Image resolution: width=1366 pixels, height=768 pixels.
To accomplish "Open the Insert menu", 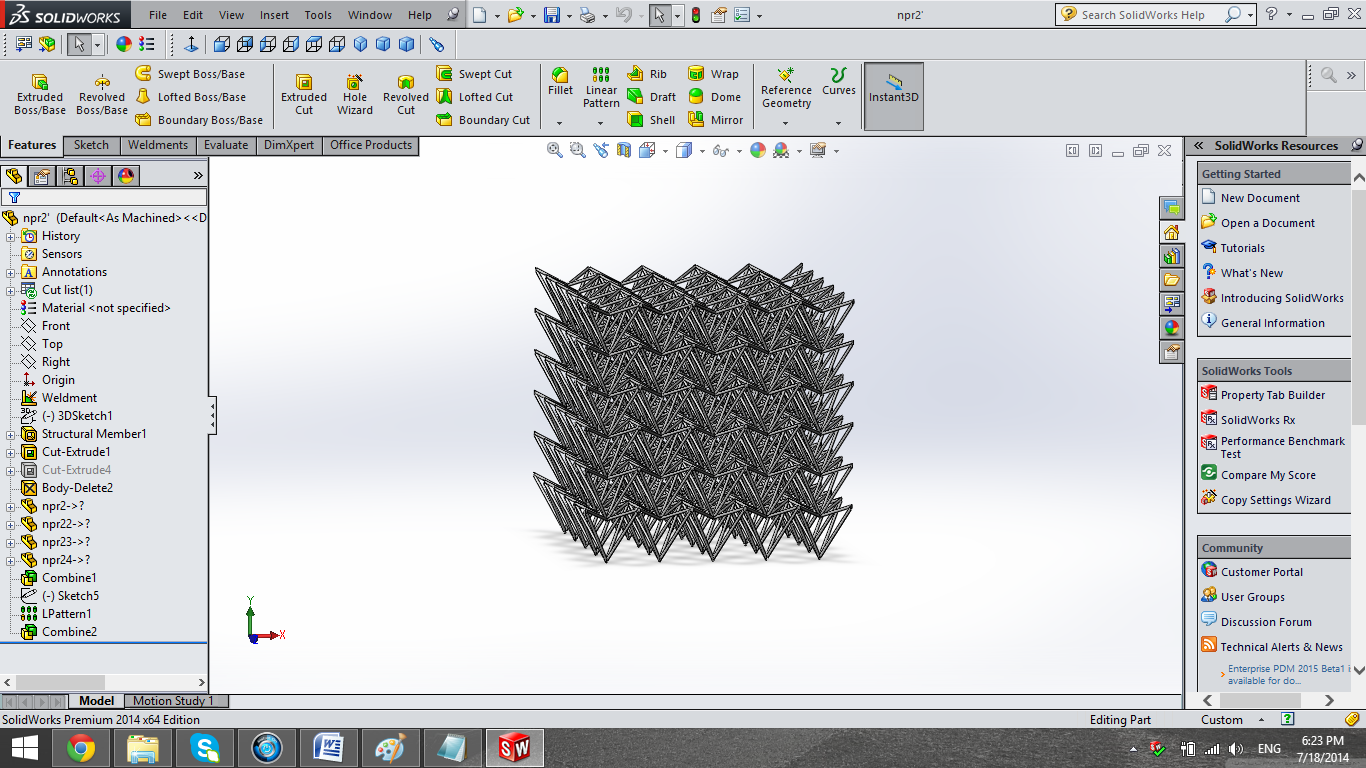I will tap(274, 15).
